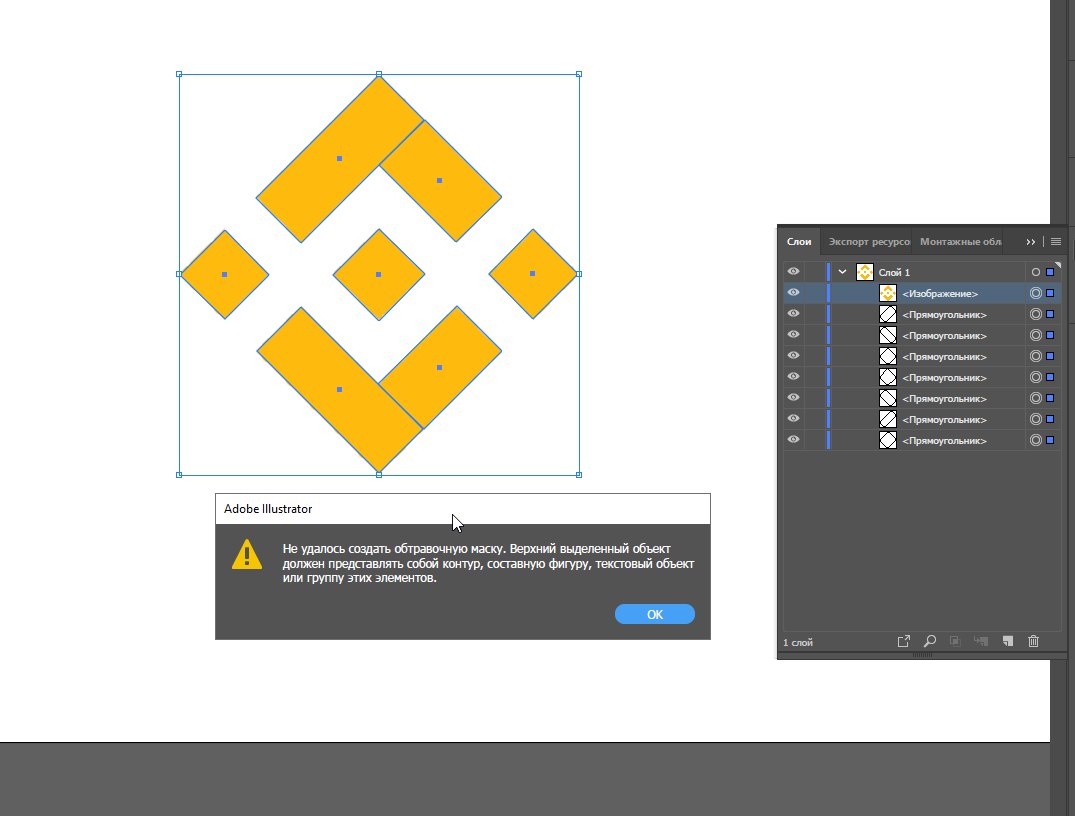Click the Locate Object magnifier icon
Viewport: 1075px width, 816px height.
point(930,641)
